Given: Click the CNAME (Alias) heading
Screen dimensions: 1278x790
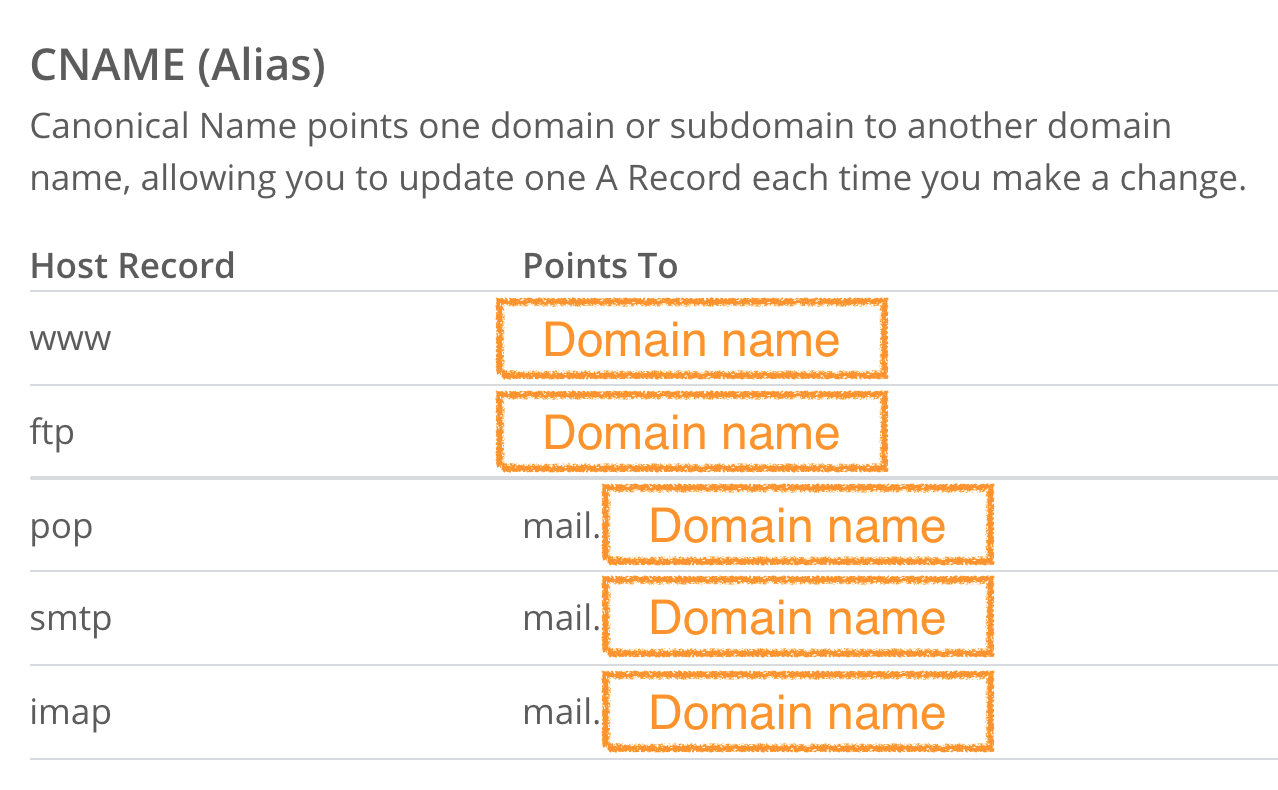Looking at the screenshot, I should click(x=178, y=66).
